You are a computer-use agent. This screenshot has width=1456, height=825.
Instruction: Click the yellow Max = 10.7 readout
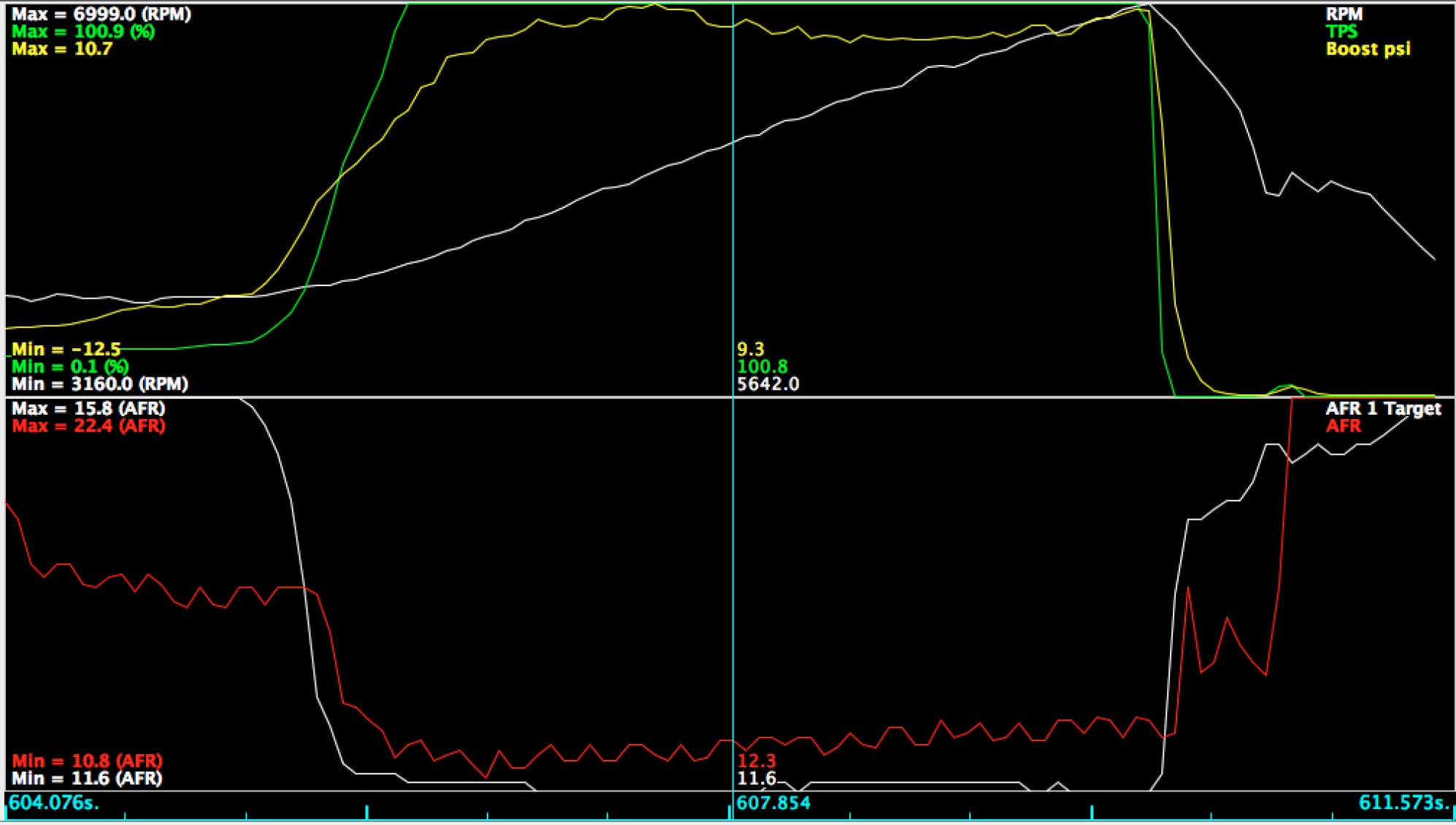[x=62, y=49]
